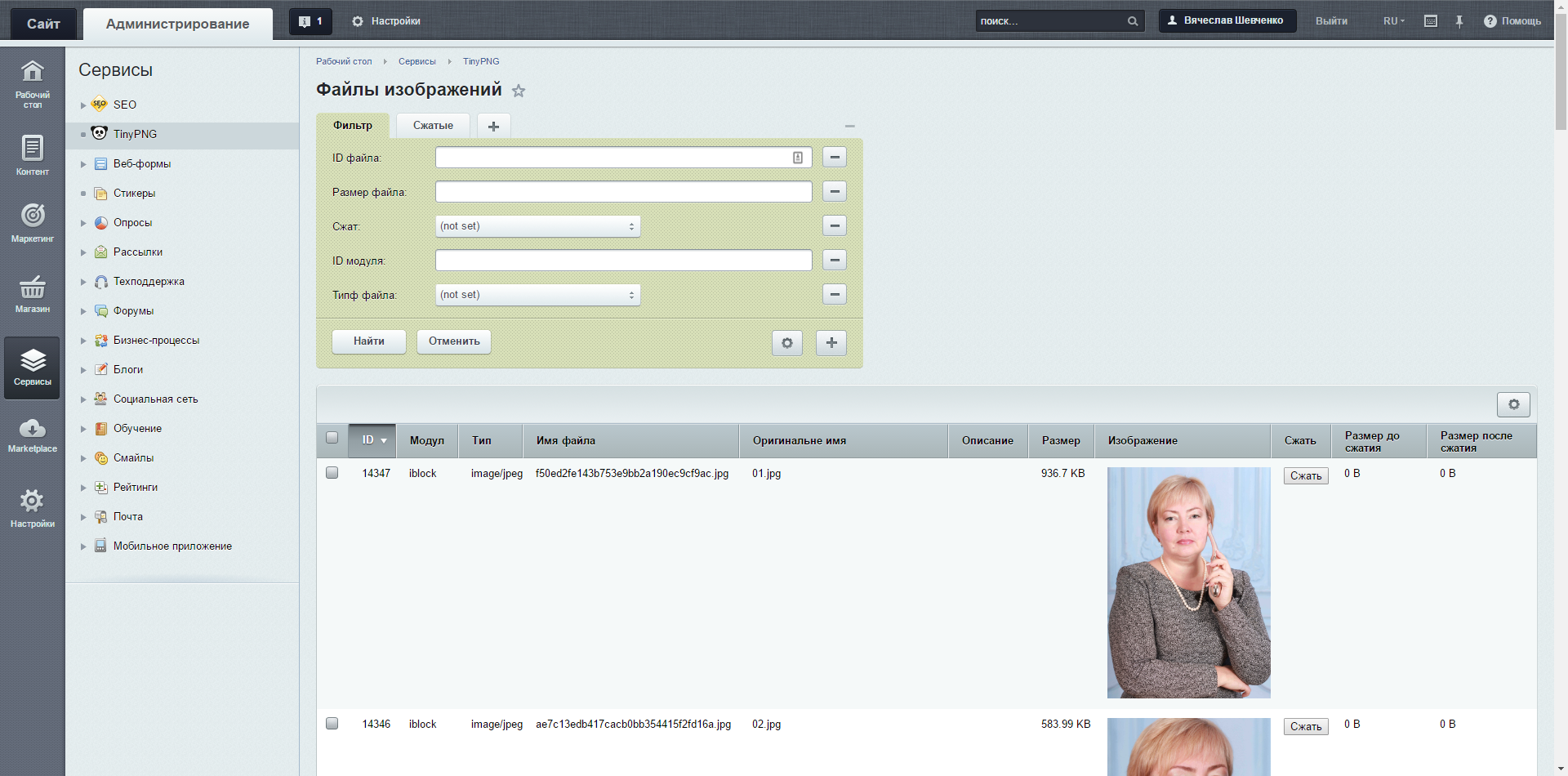Open the Маркетинг sidebar section

click(33, 223)
